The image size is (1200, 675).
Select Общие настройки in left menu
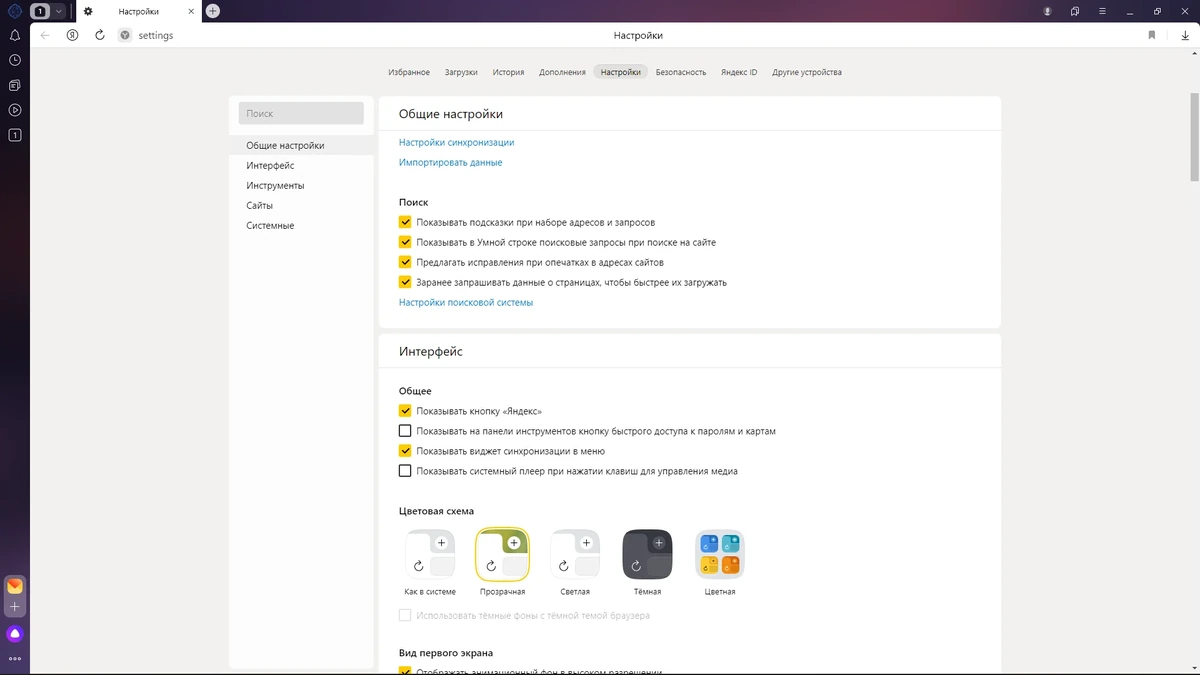click(301, 146)
